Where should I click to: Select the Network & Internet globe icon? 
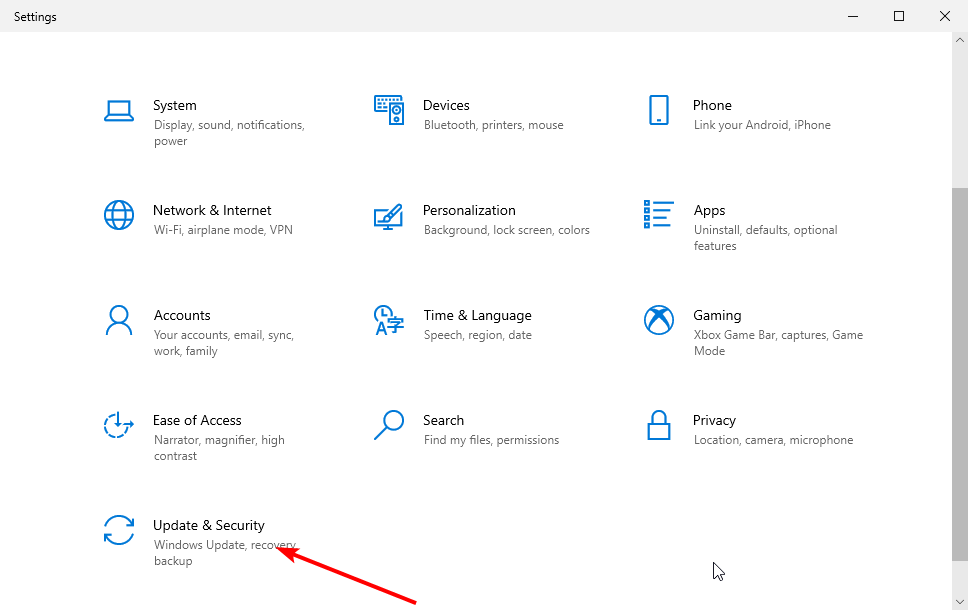[119, 215]
